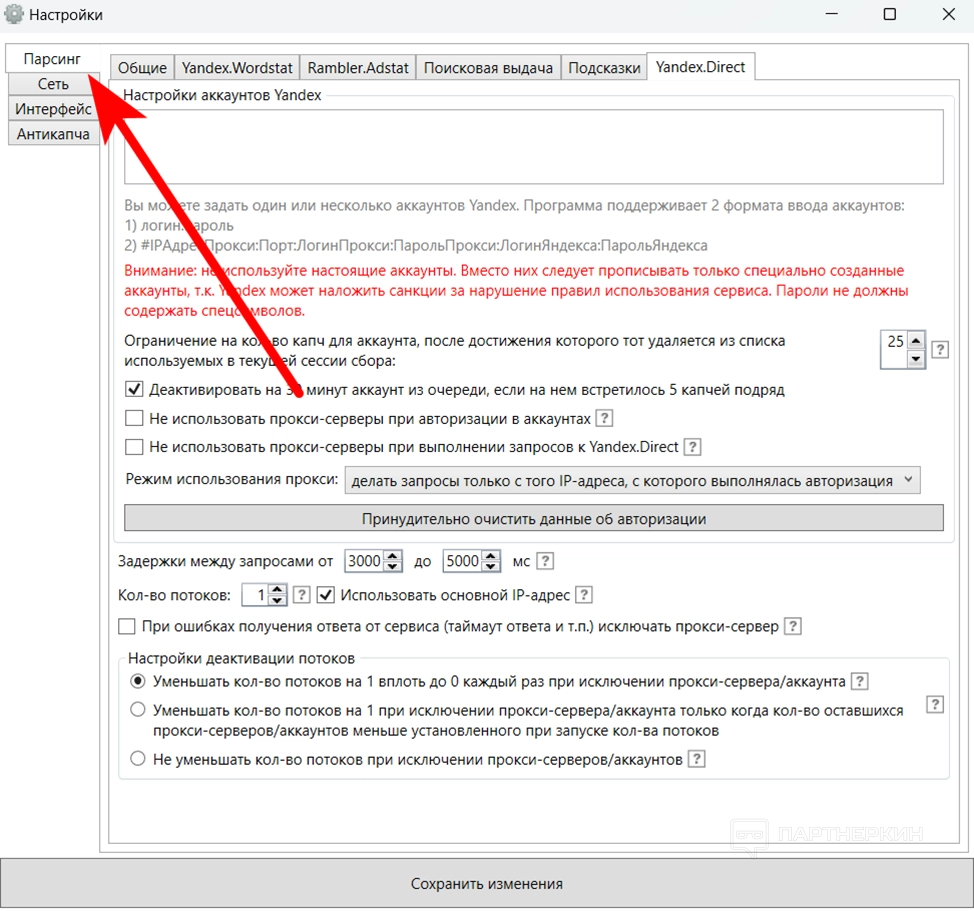Toggle deactivating account after 5 captchas in a row
Screen dimensions: 974x911
point(134,389)
